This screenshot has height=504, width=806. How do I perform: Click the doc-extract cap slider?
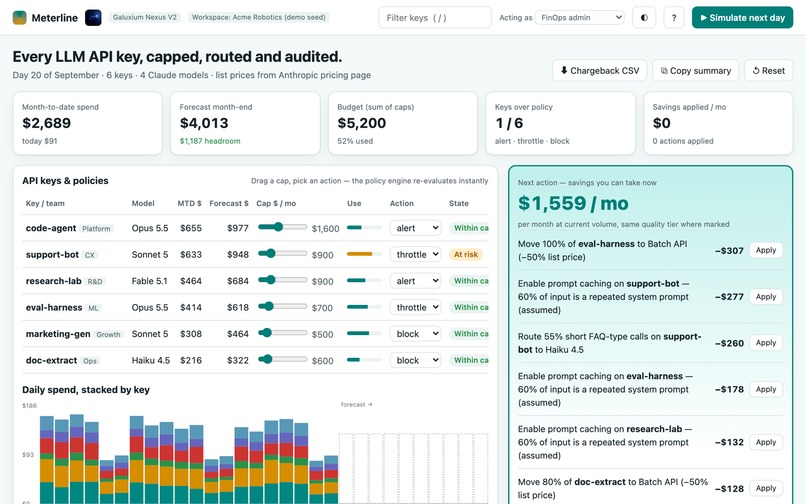pyautogui.click(x=282, y=359)
